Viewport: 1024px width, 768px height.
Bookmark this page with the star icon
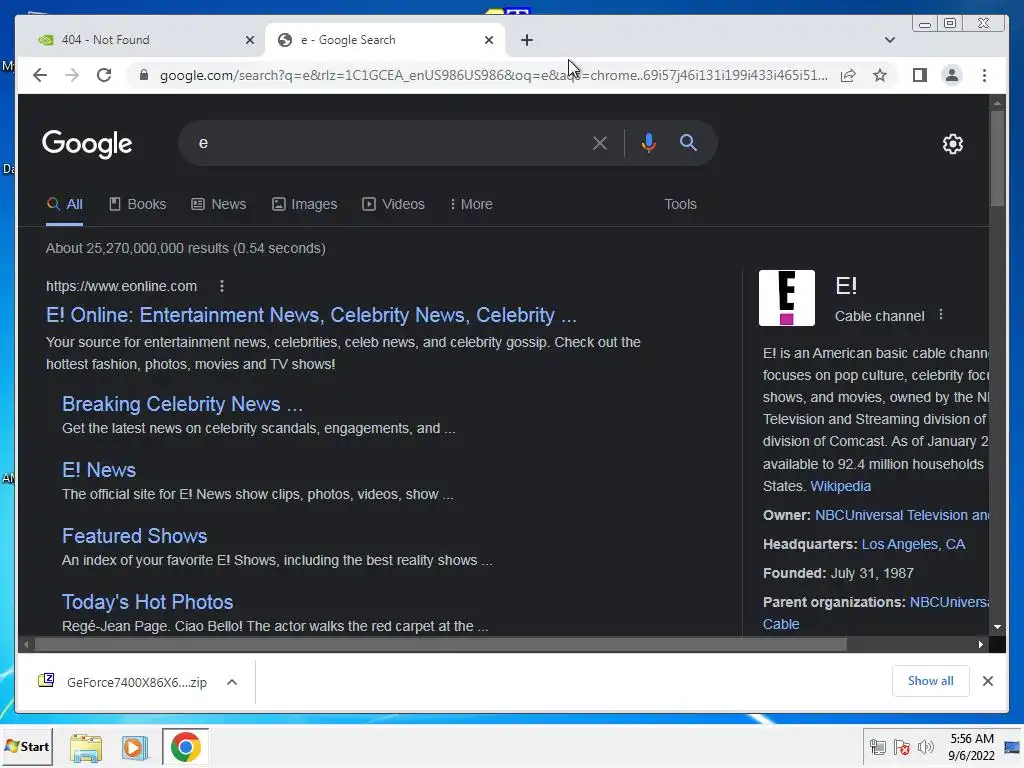pyautogui.click(x=880, y=75)
